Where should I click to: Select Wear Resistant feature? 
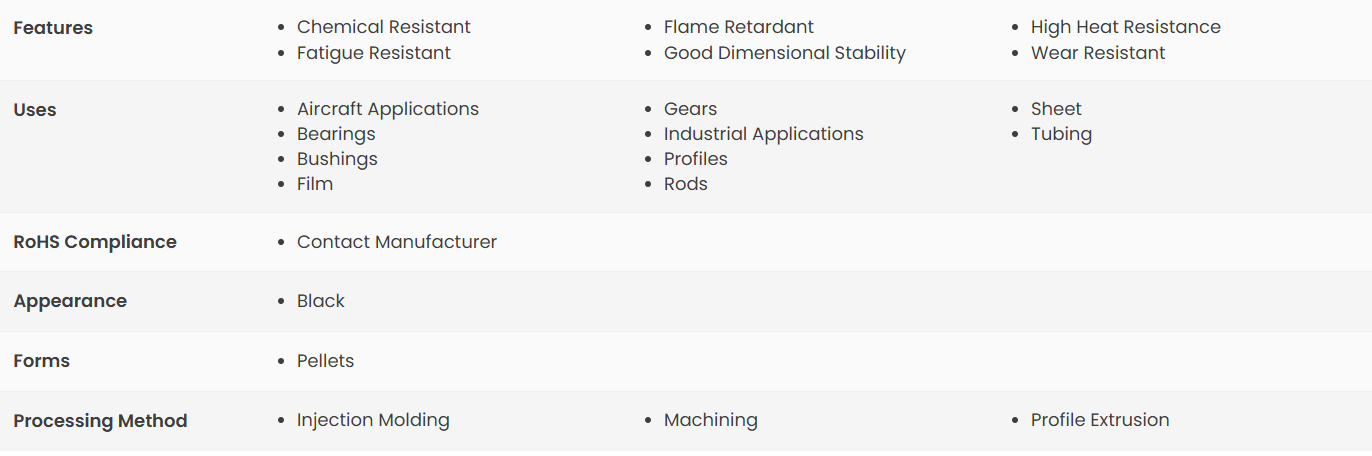(1098, 53)
